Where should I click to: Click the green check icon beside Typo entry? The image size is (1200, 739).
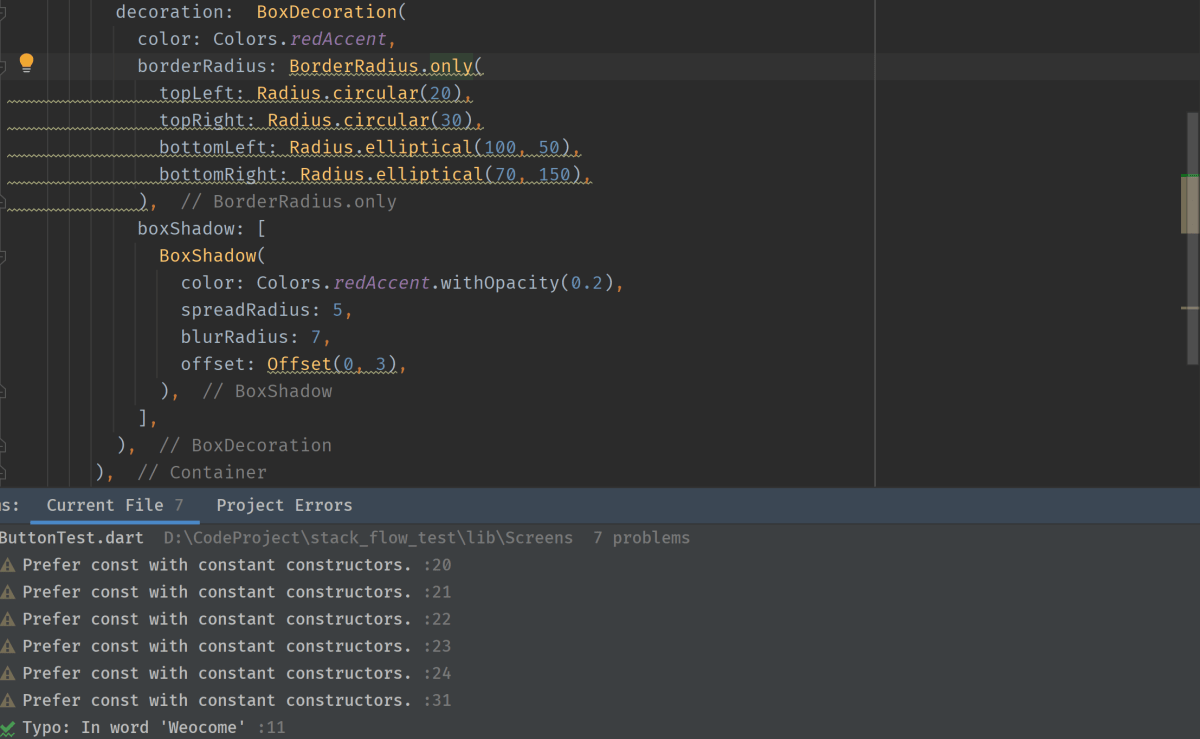click(x=7, y=728)
